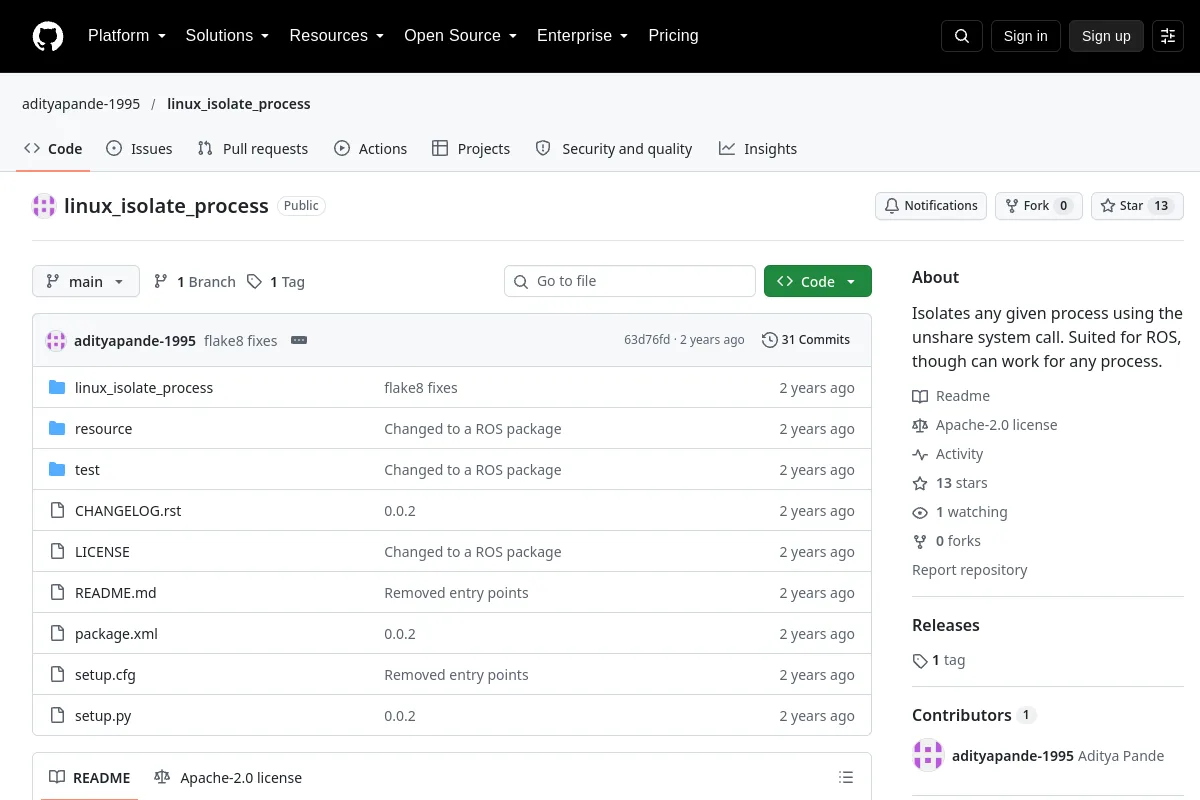1200x800 pixels.
Task: Click Report repository link
Action: [970, 570]
